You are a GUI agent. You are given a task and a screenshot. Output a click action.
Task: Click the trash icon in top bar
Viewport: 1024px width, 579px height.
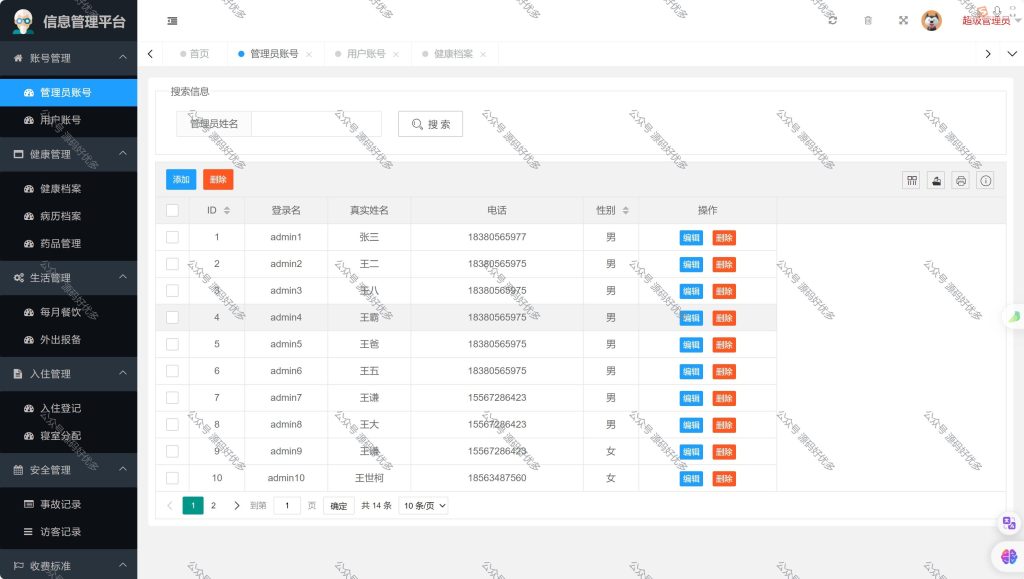(x=868, y=20)
